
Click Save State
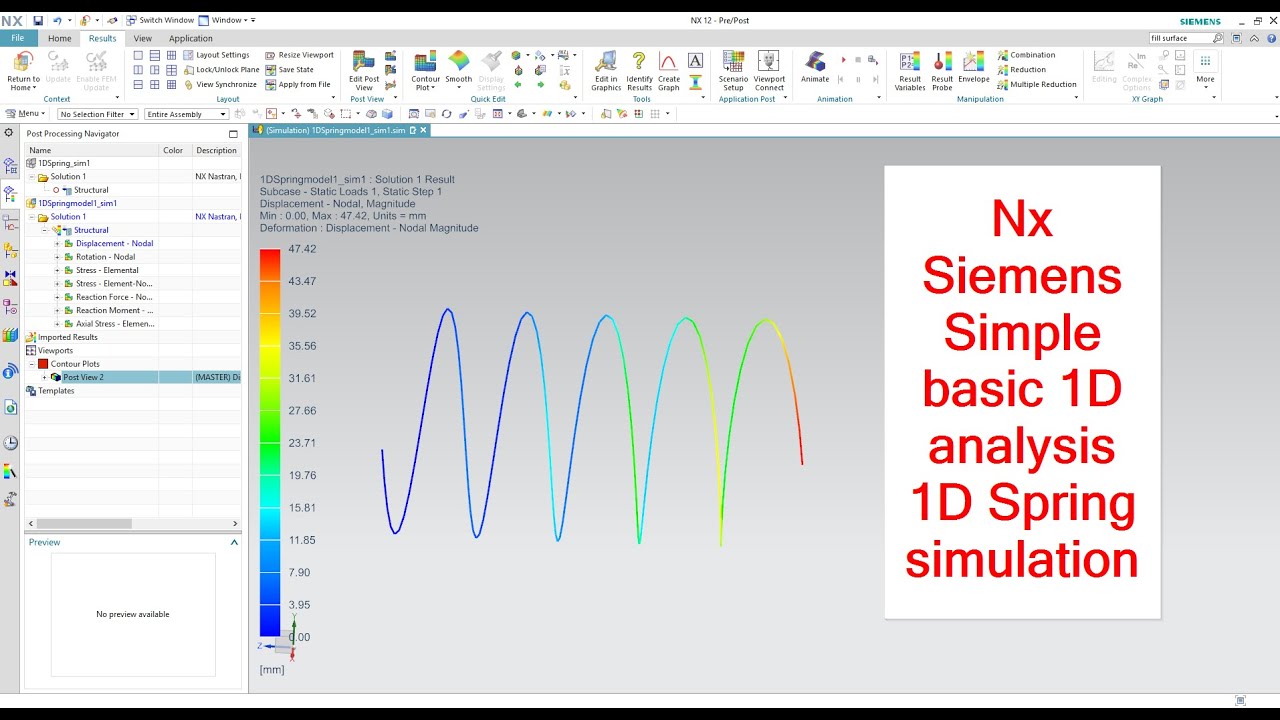tap(289, 70)
